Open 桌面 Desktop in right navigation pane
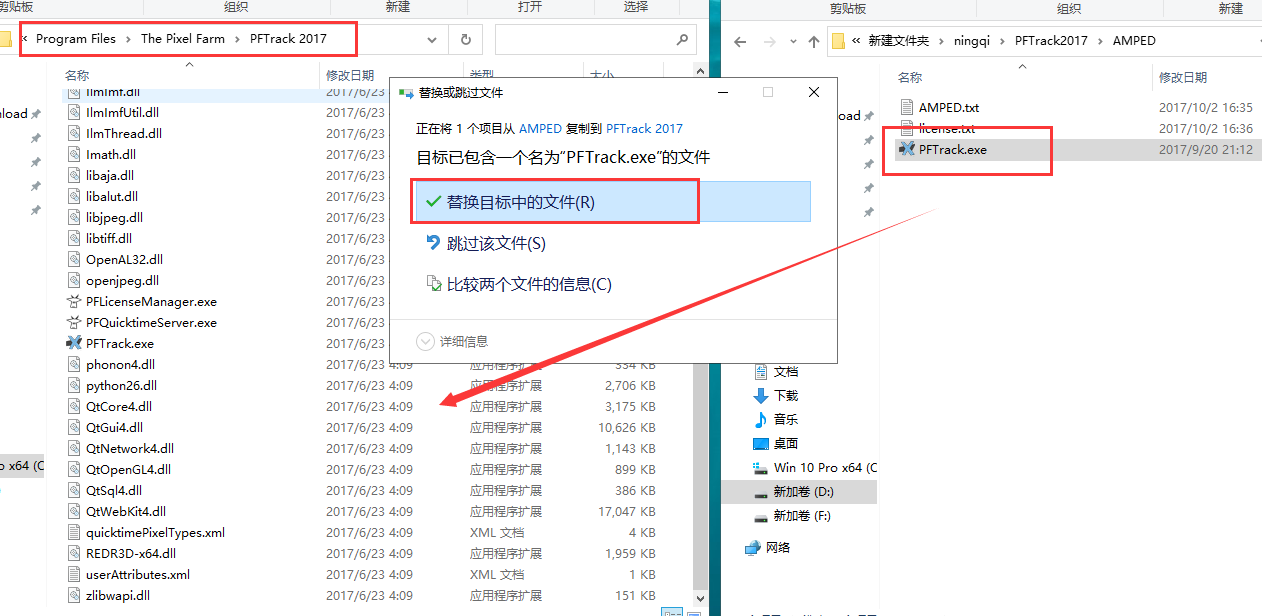Screen dimensions: 1262x616 click(786, 443)
